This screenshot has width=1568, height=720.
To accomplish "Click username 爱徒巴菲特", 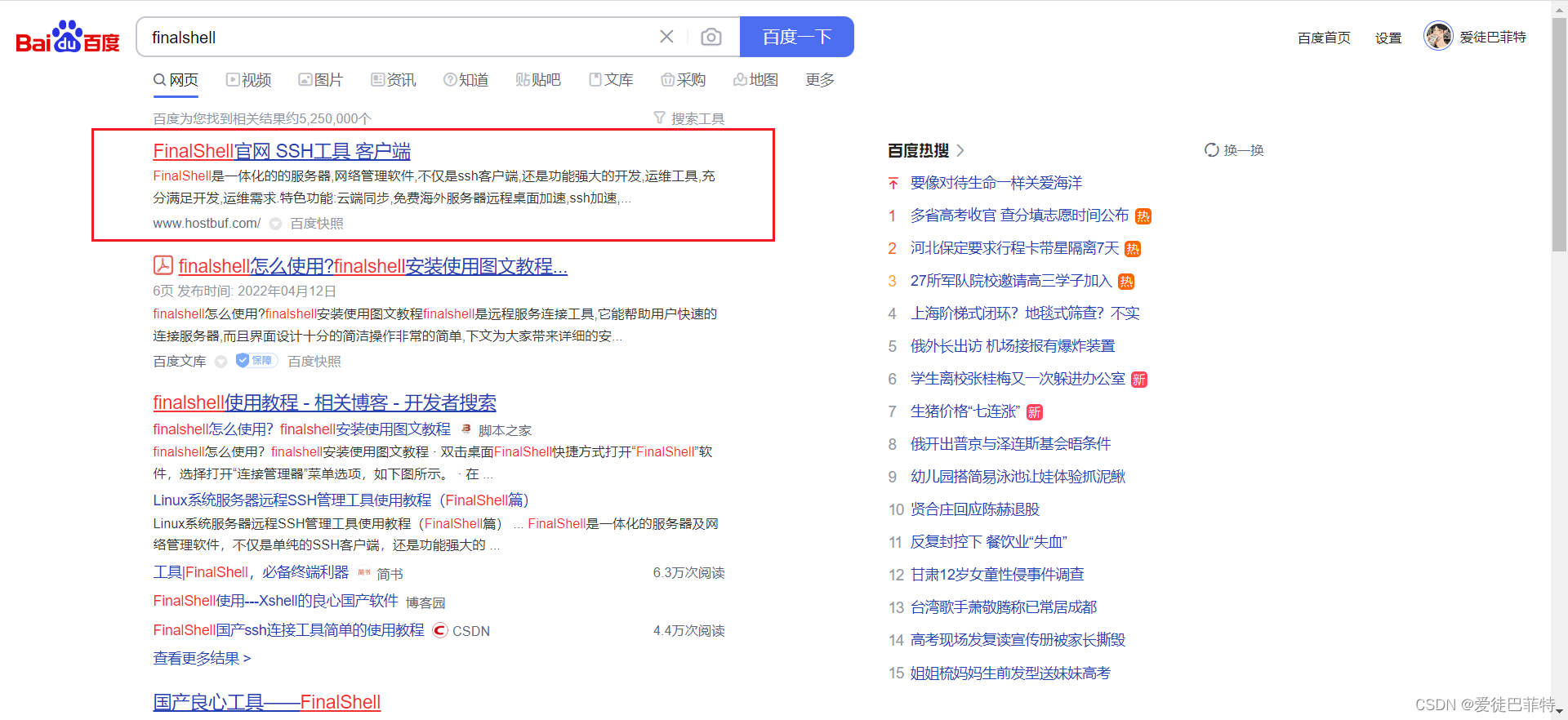I will click(1493, 38).
